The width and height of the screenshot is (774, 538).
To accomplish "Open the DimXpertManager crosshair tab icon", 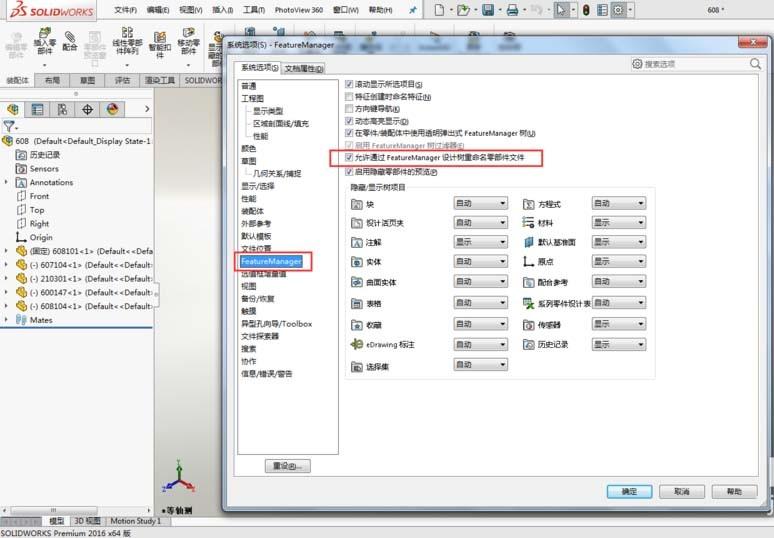I will click(x=87, y=109).
